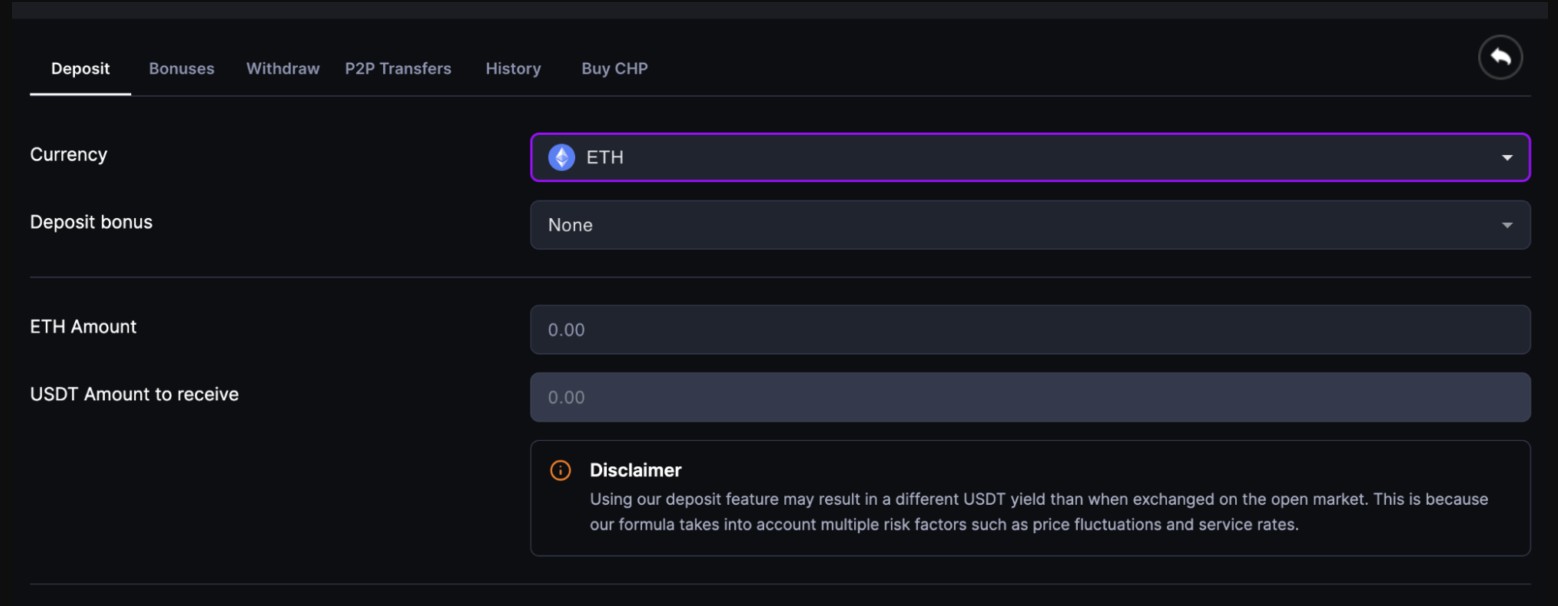
Task: Select the Deposit tab
Action: point(80,69)
